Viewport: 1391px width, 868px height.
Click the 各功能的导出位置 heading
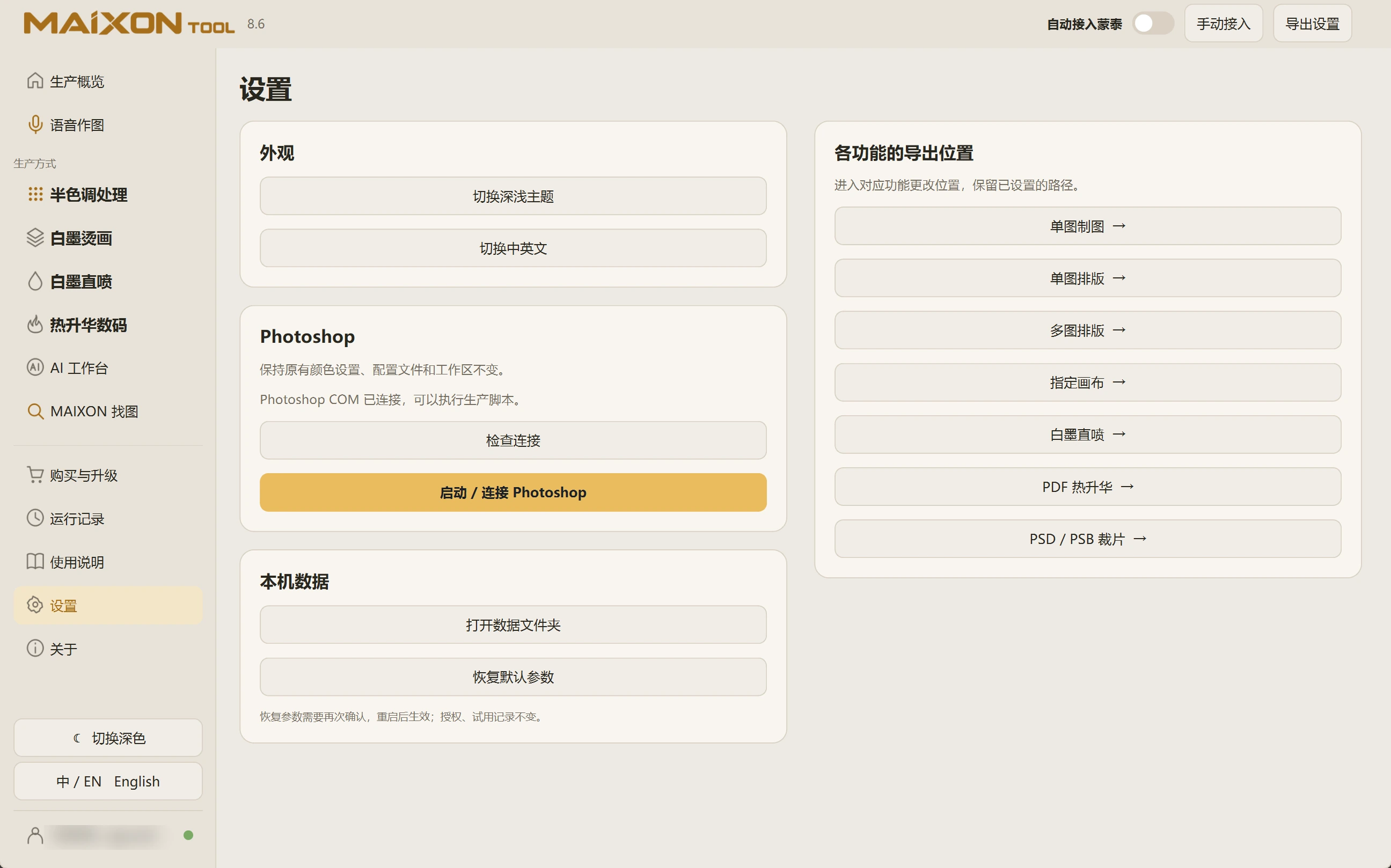coord(903,153)
